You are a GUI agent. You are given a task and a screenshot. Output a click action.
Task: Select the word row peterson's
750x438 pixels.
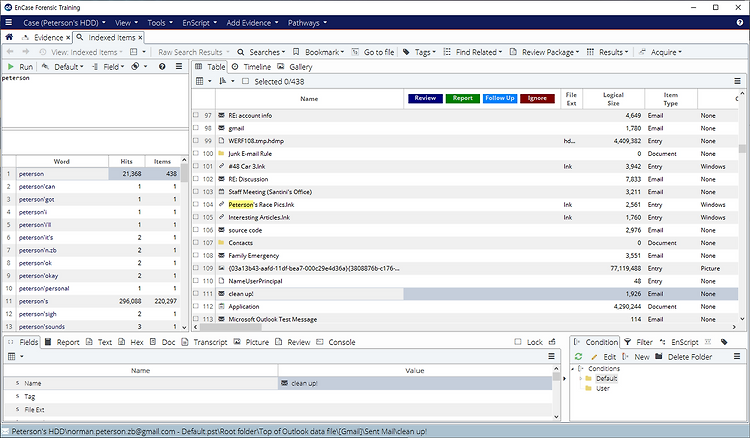tap(91, 301)
